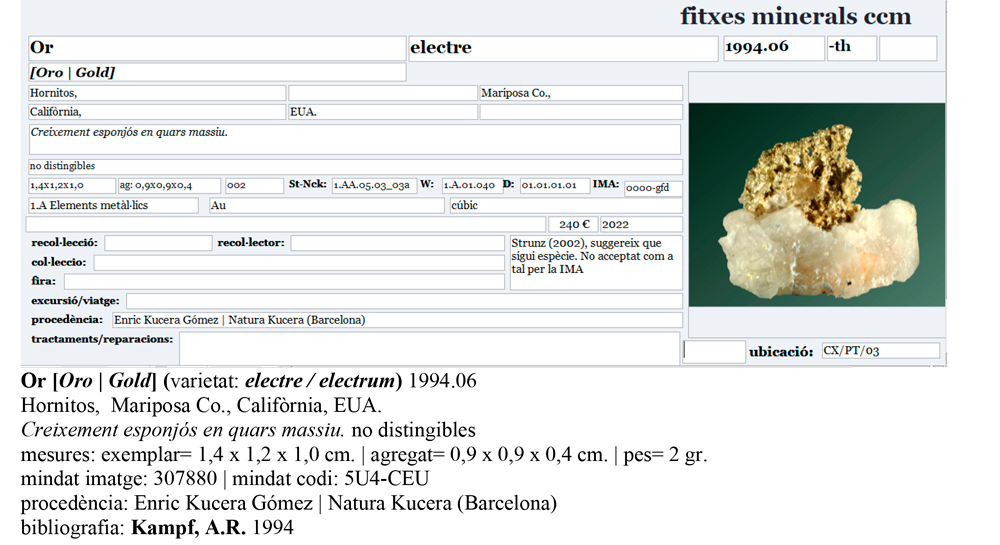
Task: Select the mineral name field 'Or'
Action: tap(216, 48)
